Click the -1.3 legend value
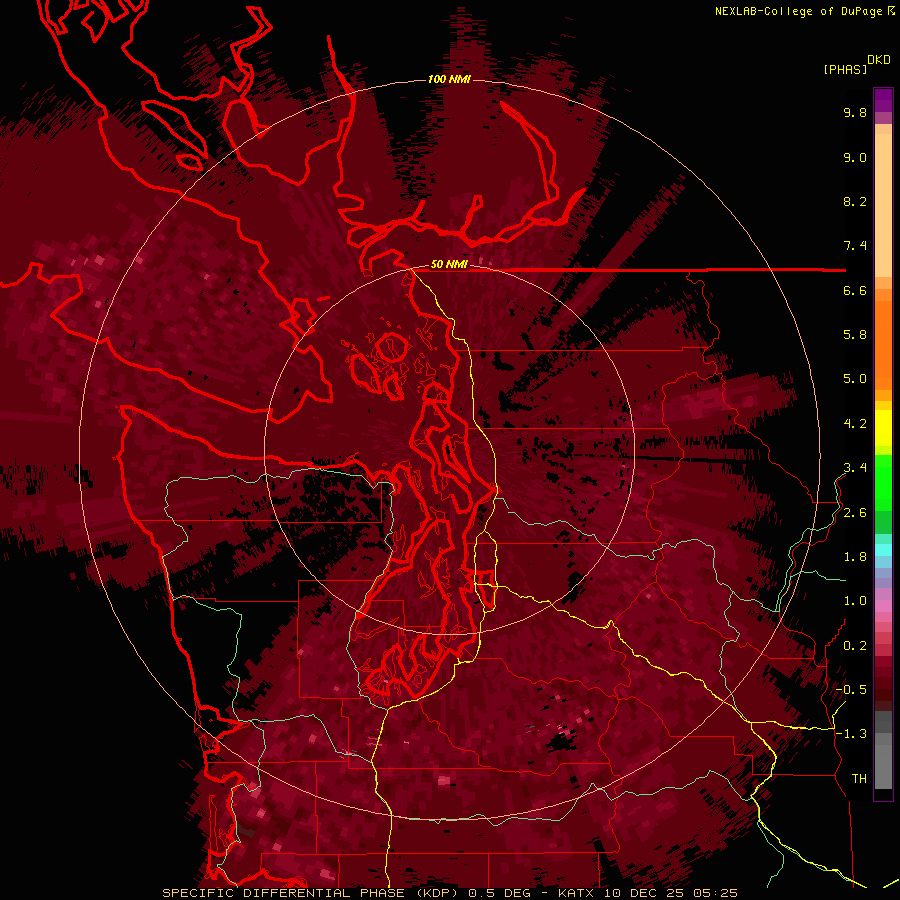900x900 pixels. pos(852,734)
